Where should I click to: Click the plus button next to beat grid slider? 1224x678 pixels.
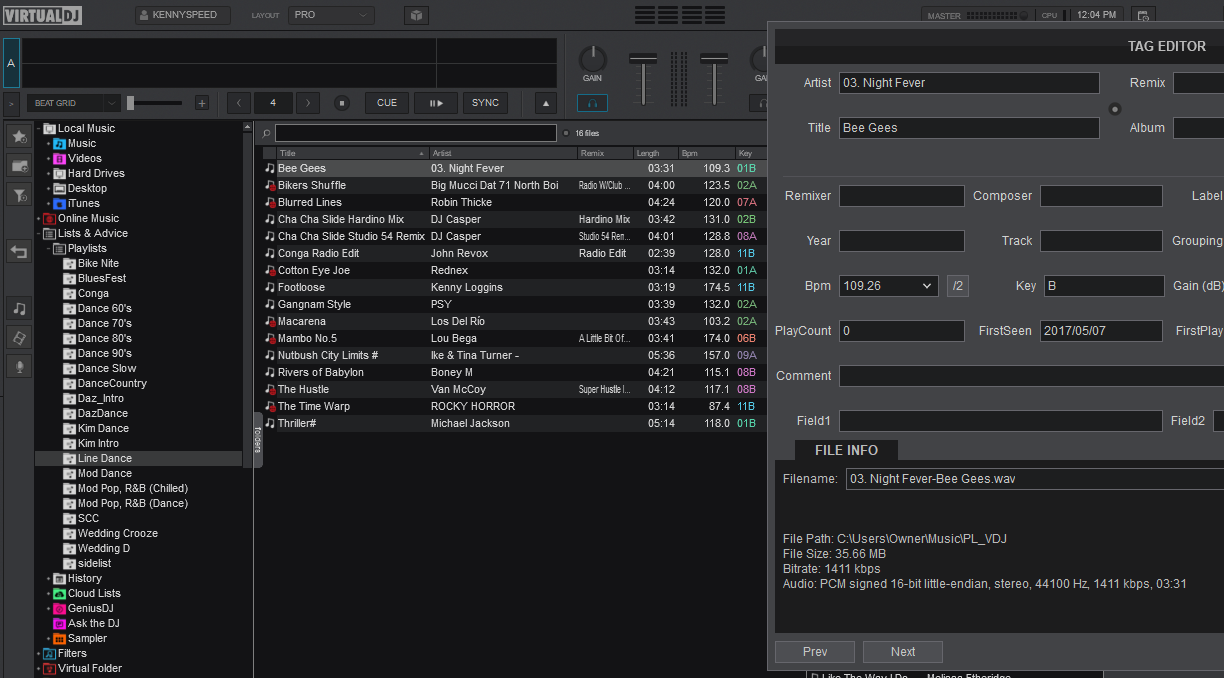click(202, 103)
